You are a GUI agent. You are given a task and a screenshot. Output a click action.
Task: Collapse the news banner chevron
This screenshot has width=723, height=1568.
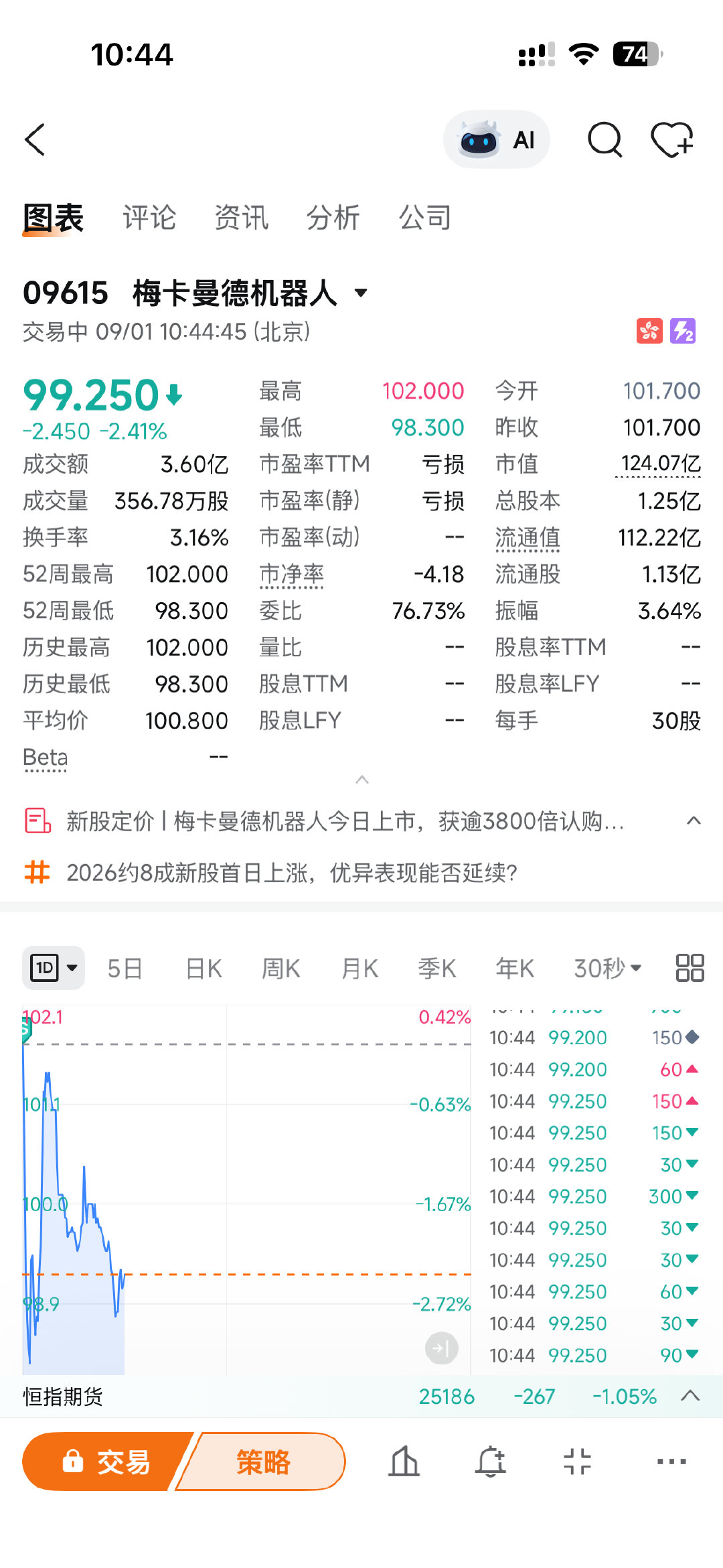point(694,821)
